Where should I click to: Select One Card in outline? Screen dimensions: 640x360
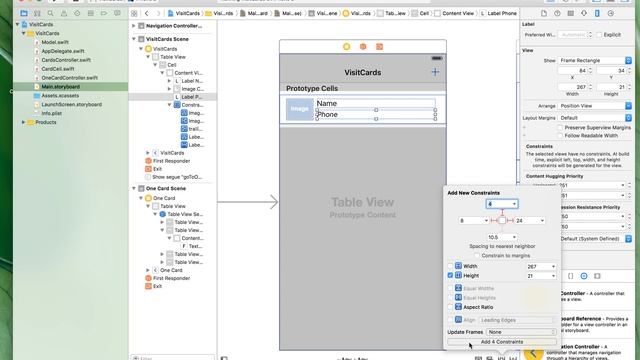point(164,198)
